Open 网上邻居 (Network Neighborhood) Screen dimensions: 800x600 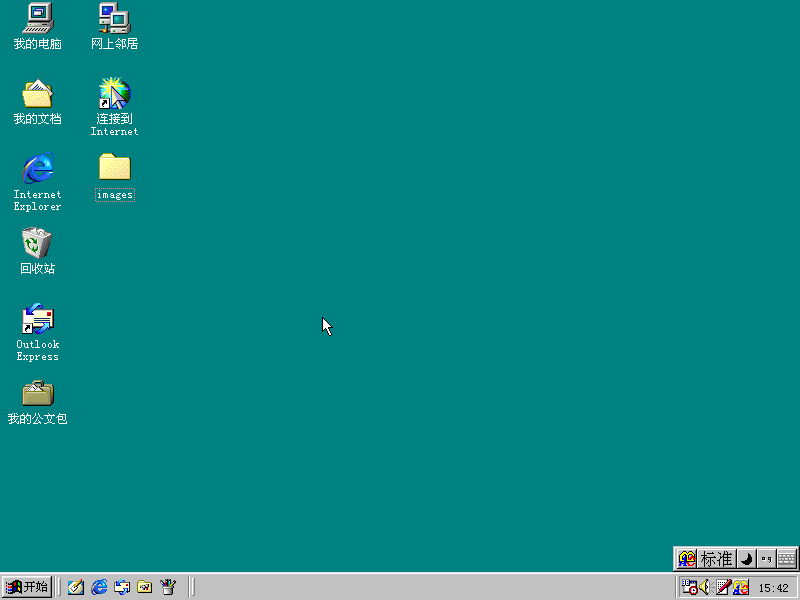113,25
